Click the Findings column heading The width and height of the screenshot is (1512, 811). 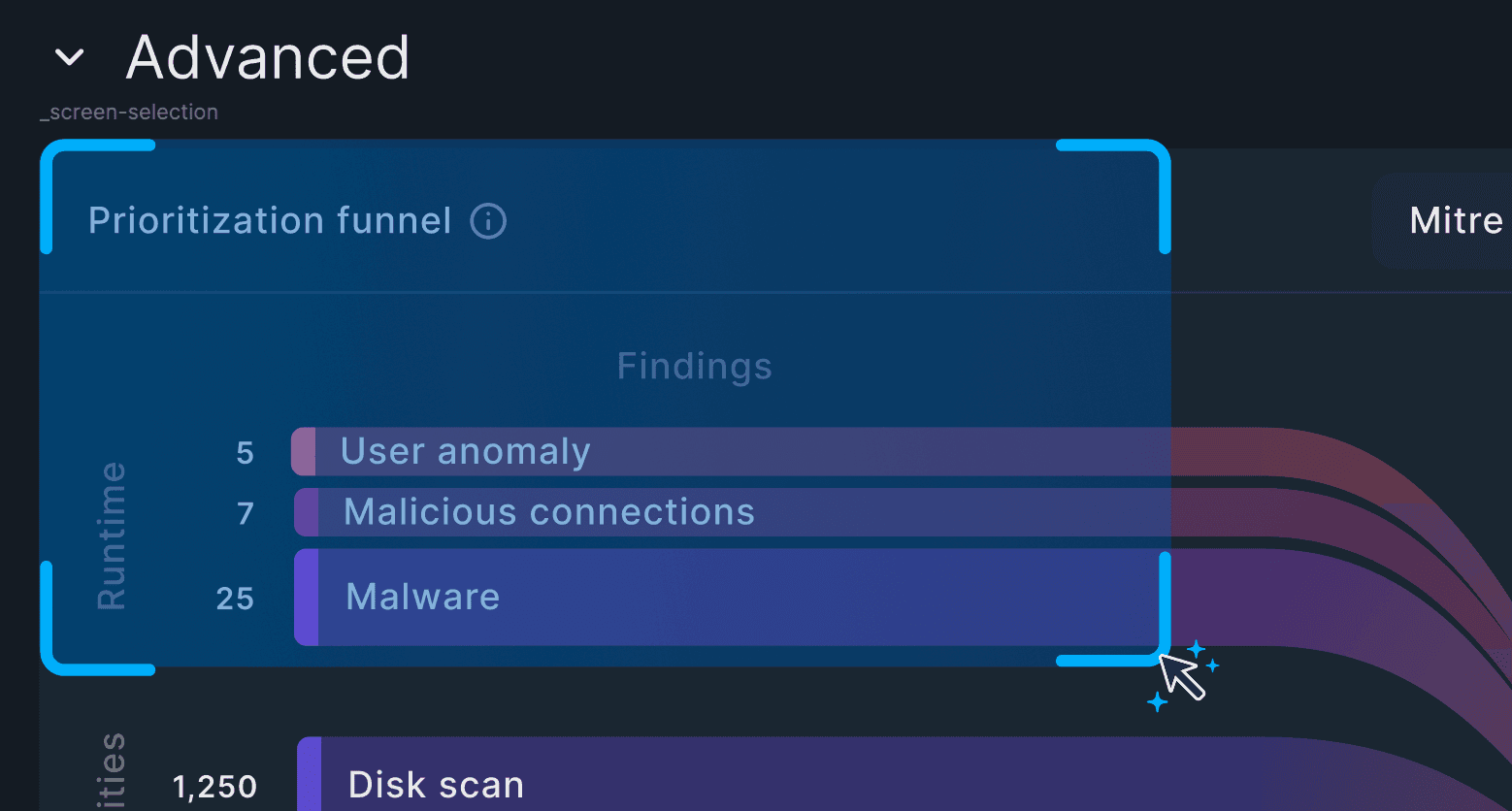(x=694, y=367)
